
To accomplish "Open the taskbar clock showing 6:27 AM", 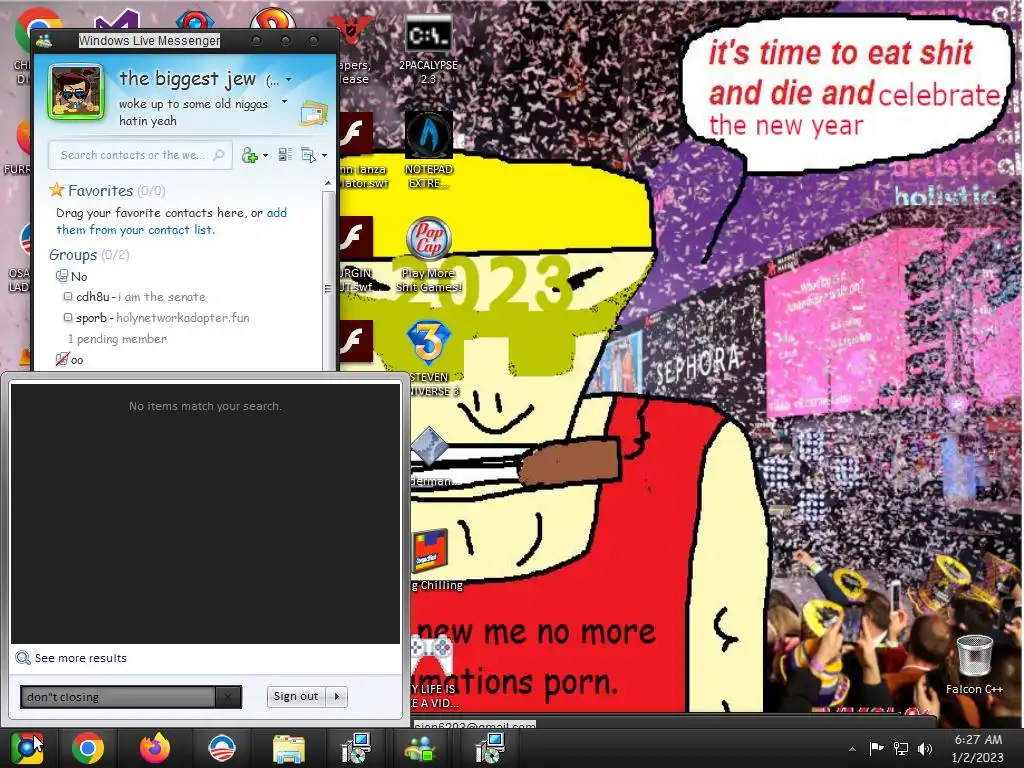I will (978, 748).
